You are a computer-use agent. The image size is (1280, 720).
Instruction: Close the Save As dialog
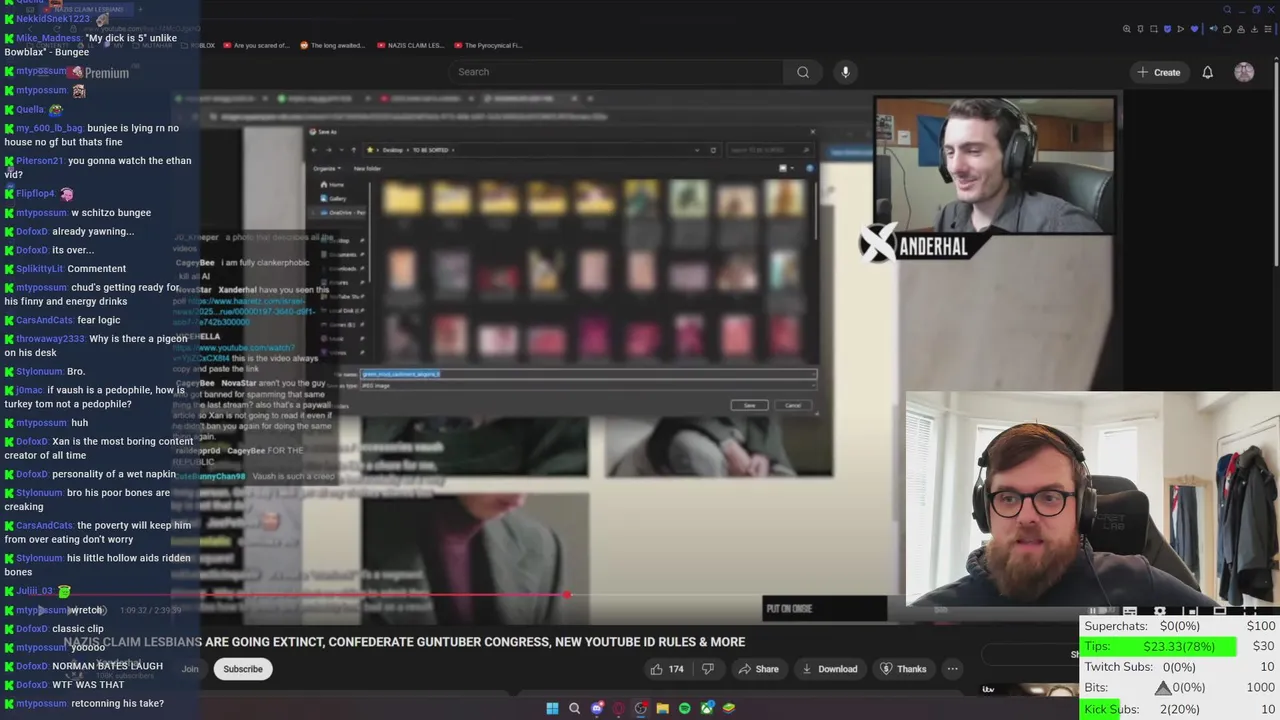coord(812,131)
